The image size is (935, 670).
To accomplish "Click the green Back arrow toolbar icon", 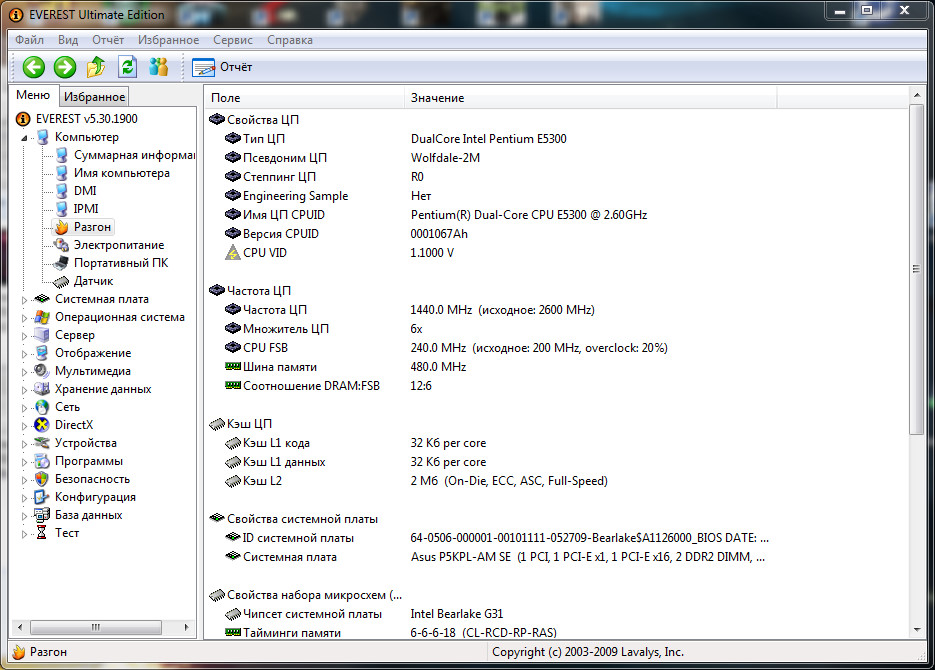I will pyautogui.click(x=34, y=67).
